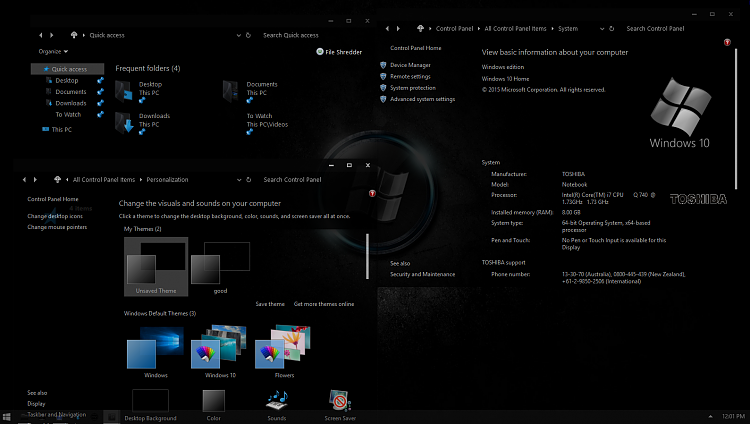
Task: Expand All Control Panel Items breadcrumb arrow in System
Action: coord(552,29)
